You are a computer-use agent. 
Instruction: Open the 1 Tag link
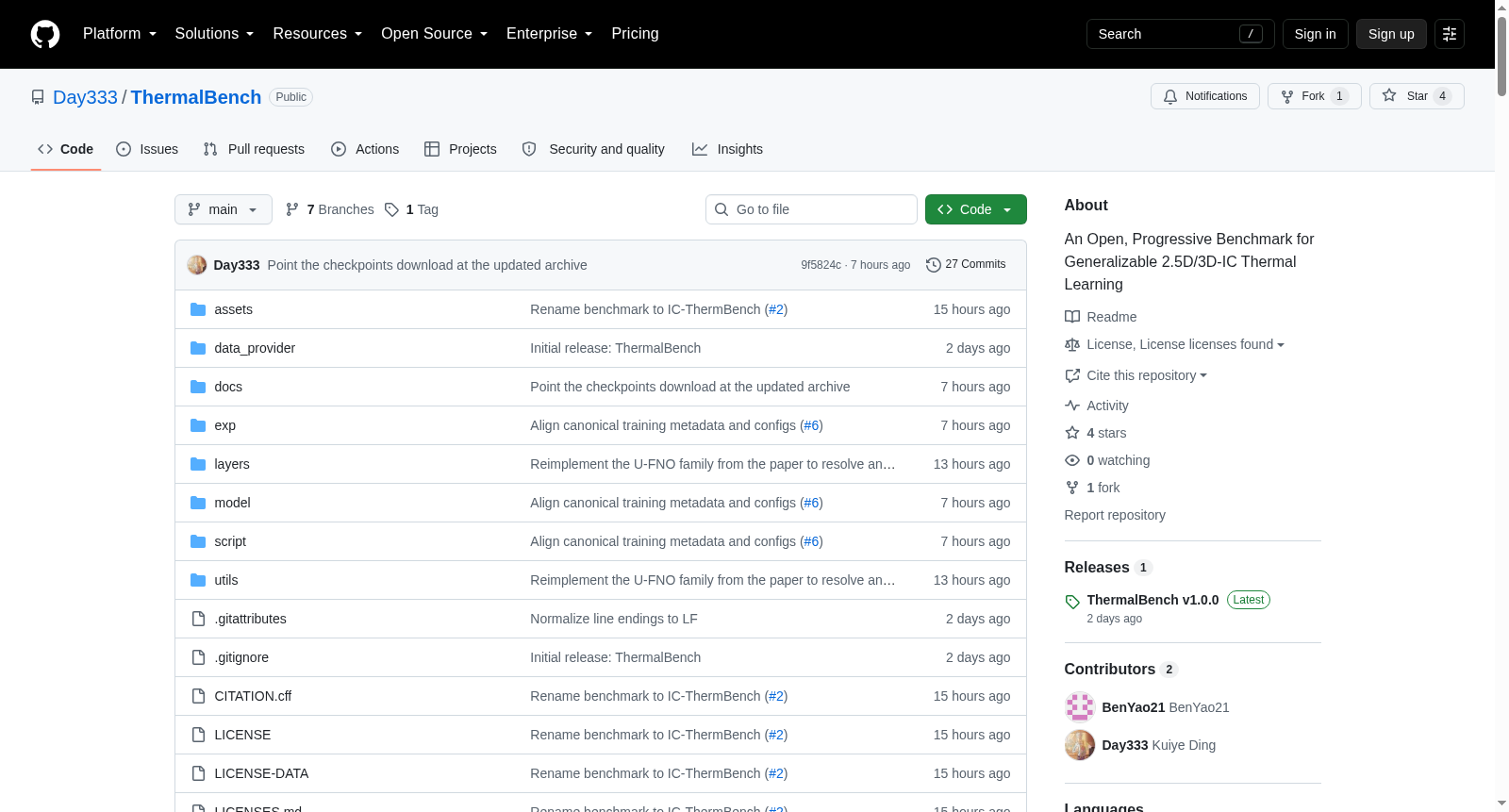click(411, 209)
